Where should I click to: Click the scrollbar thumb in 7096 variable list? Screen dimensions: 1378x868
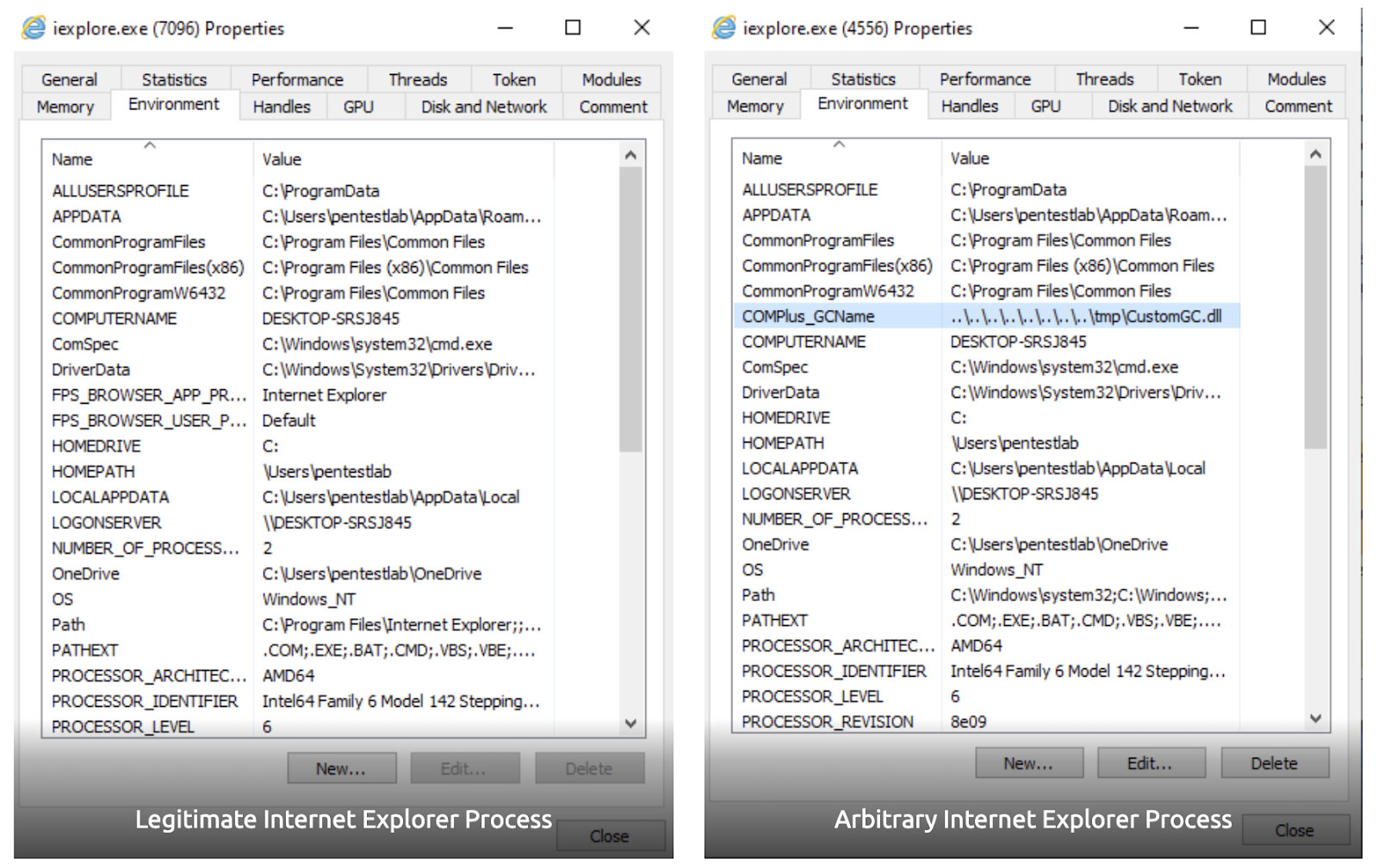(x=630, y=310)
